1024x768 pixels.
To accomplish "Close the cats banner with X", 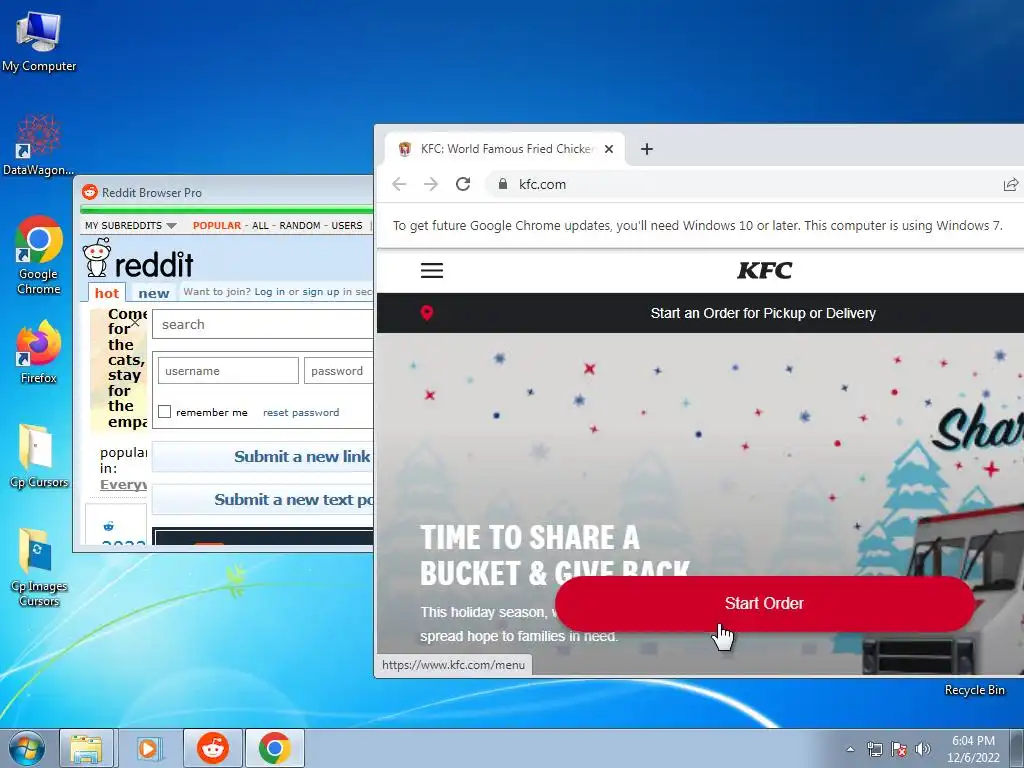I will pyautogui.click(x=135, y=322).
